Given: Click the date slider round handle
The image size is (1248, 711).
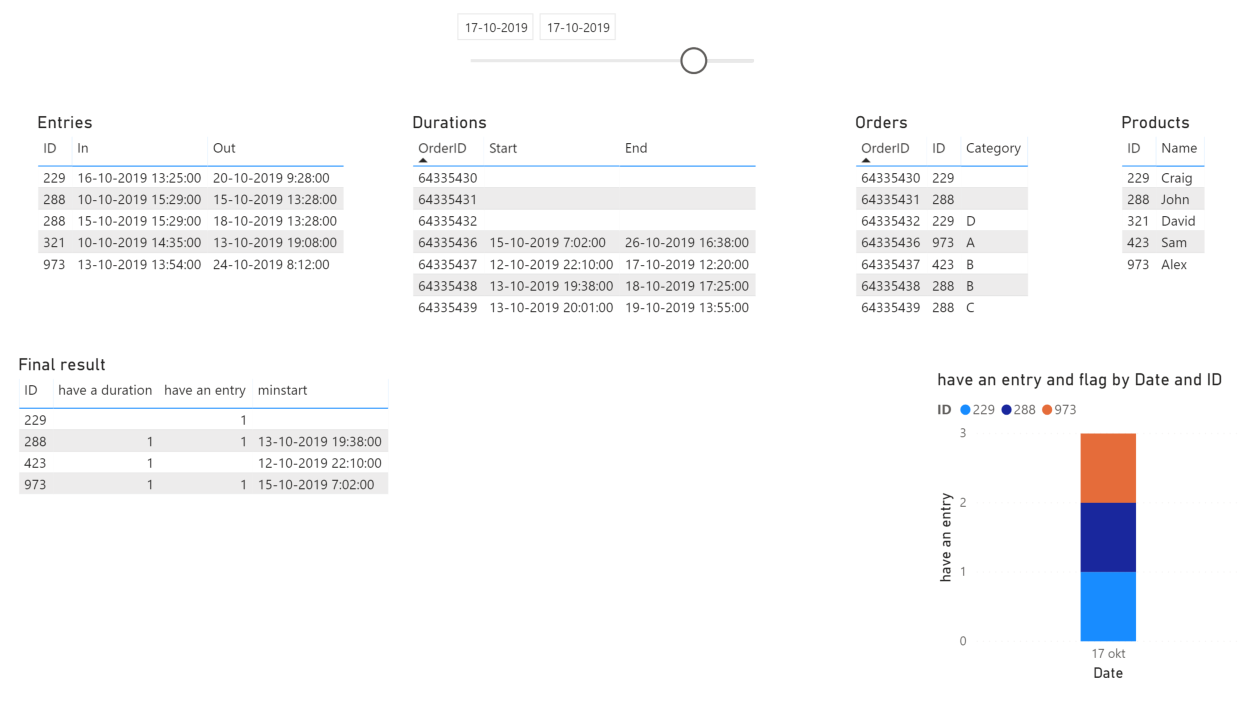Looking at the screenshot, I should [x=693, y=61].
